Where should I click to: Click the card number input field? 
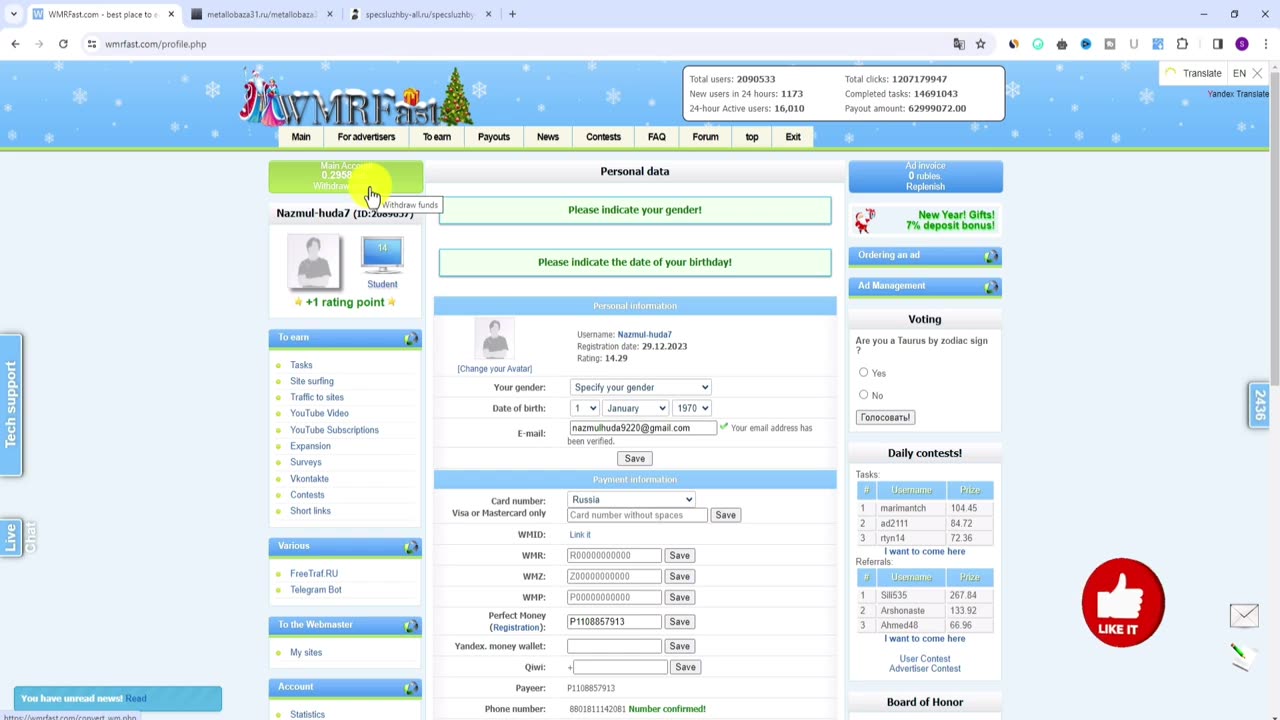pyautogui.click(x=637, y=515)
